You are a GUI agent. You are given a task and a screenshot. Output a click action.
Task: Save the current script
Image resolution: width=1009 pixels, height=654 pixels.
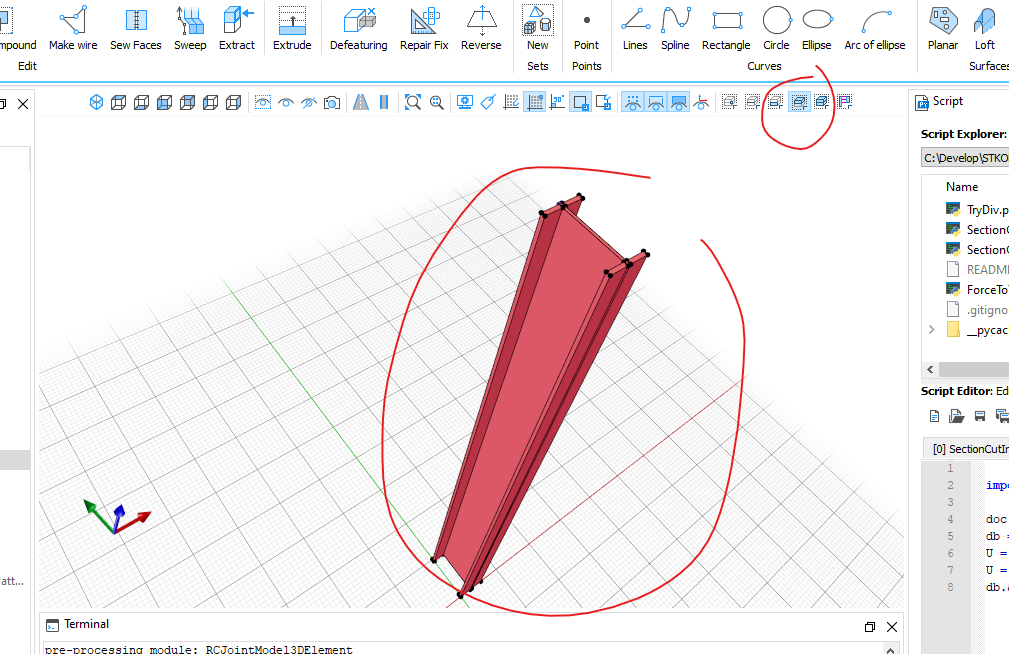979,416
